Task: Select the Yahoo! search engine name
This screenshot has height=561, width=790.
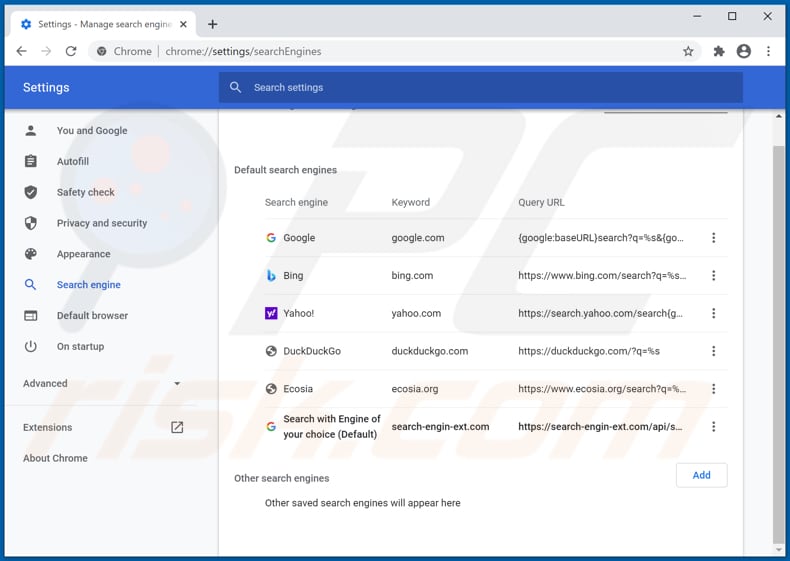Action: 298,313
